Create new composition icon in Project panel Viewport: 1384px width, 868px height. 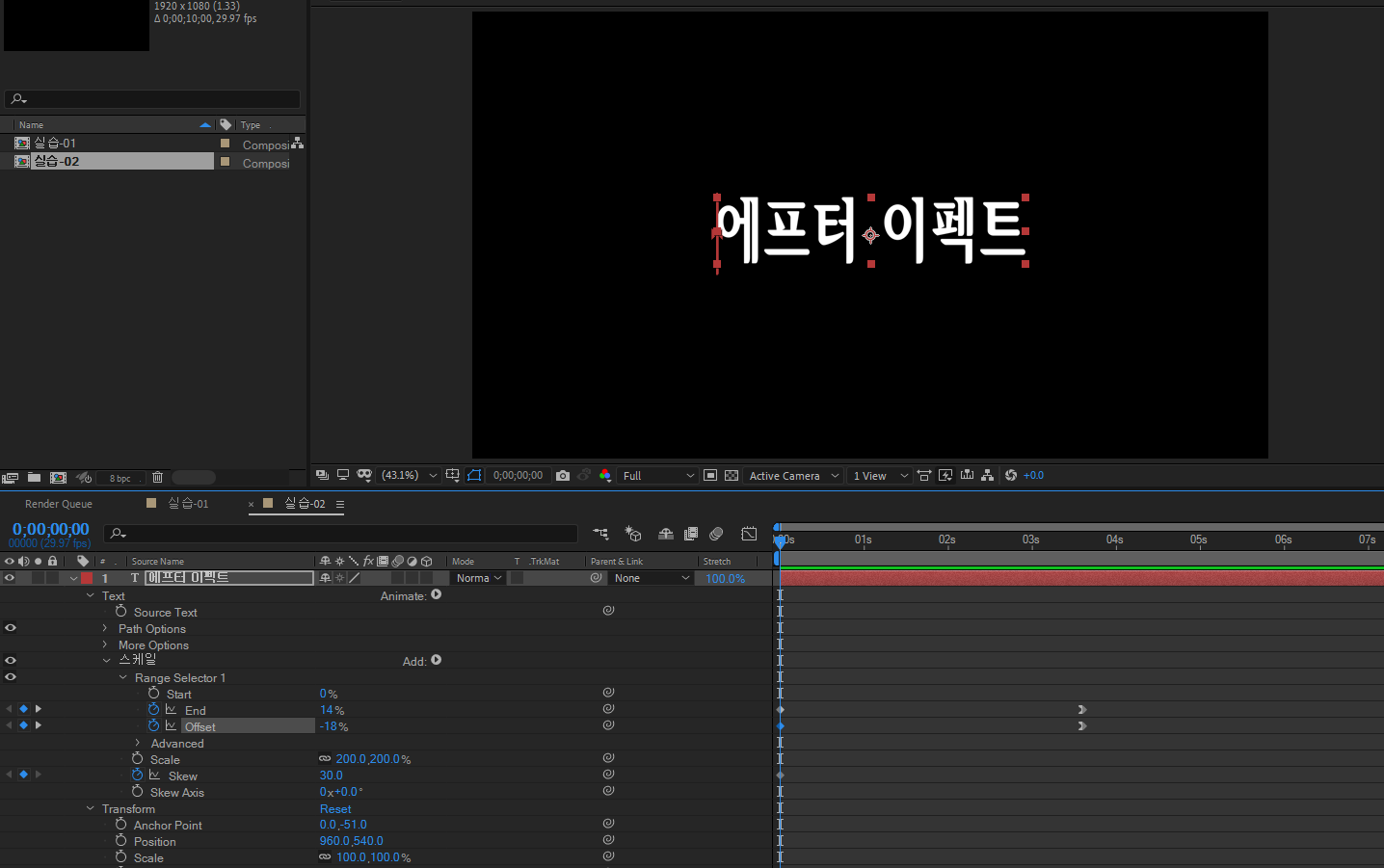(x=58, y=478)
